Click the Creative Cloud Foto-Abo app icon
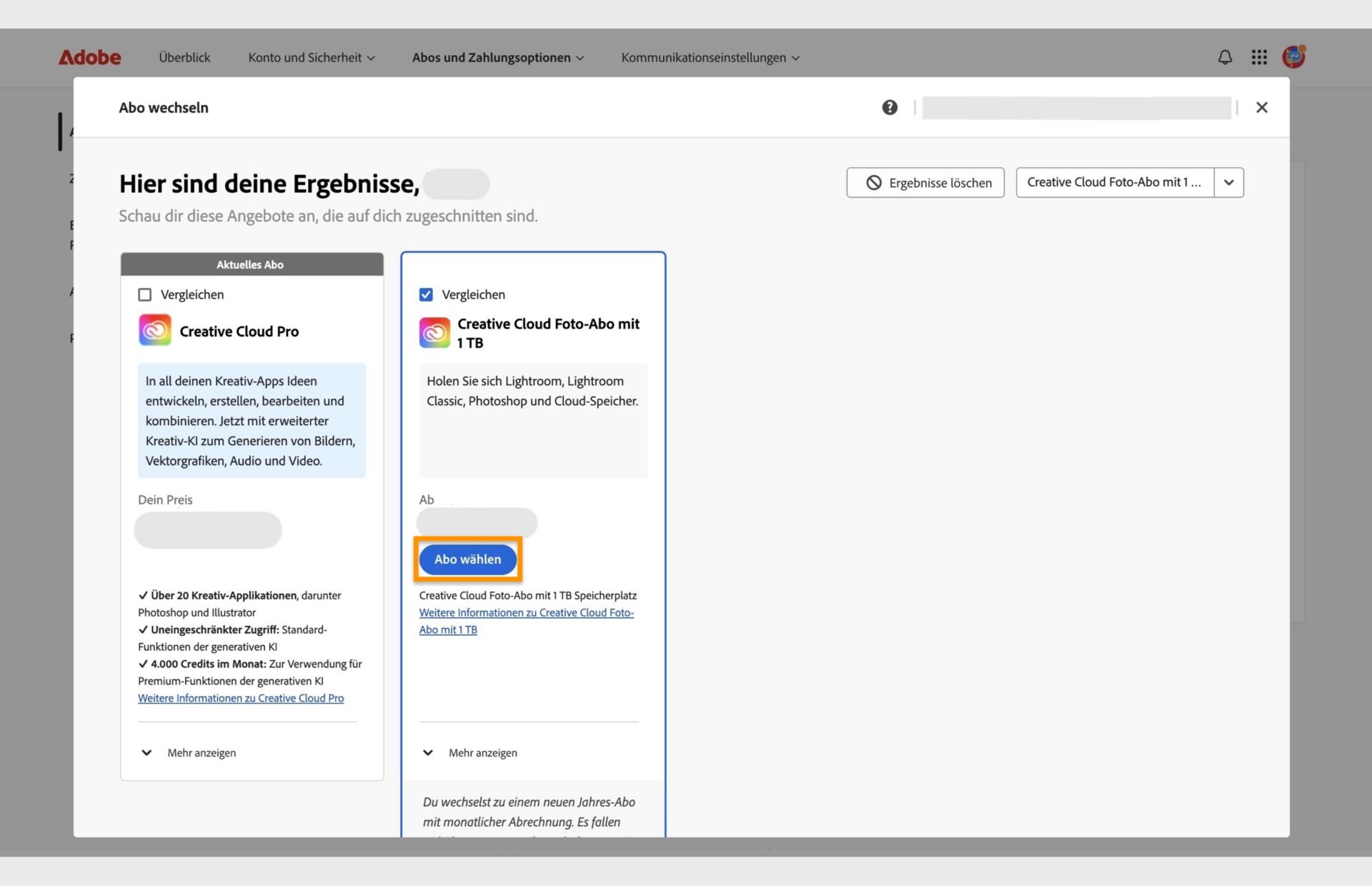1372x886 pixels. click(434, 333)
